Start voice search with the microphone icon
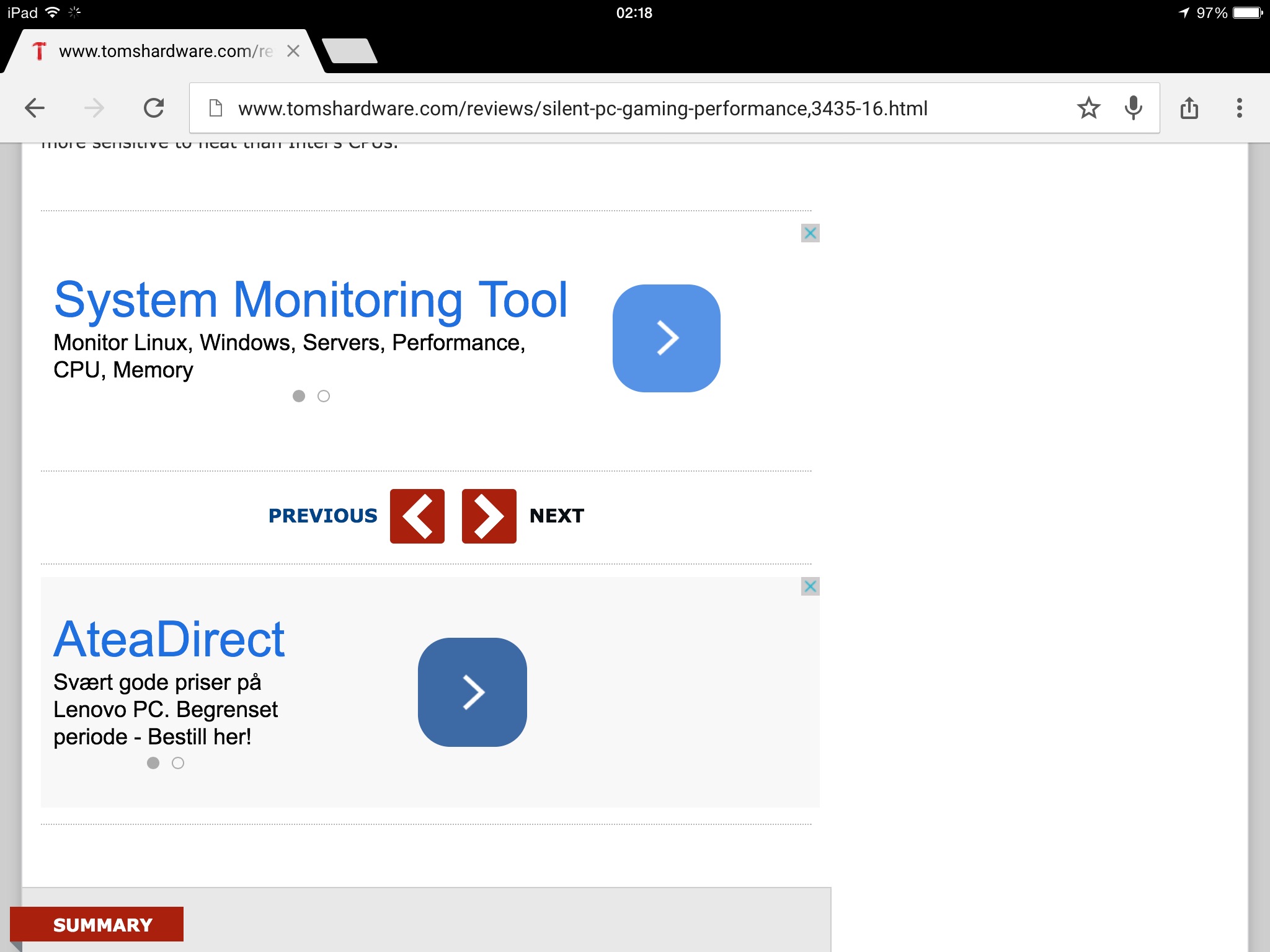This screenshot has height=952, width=1270. (x=1133, y=108)
